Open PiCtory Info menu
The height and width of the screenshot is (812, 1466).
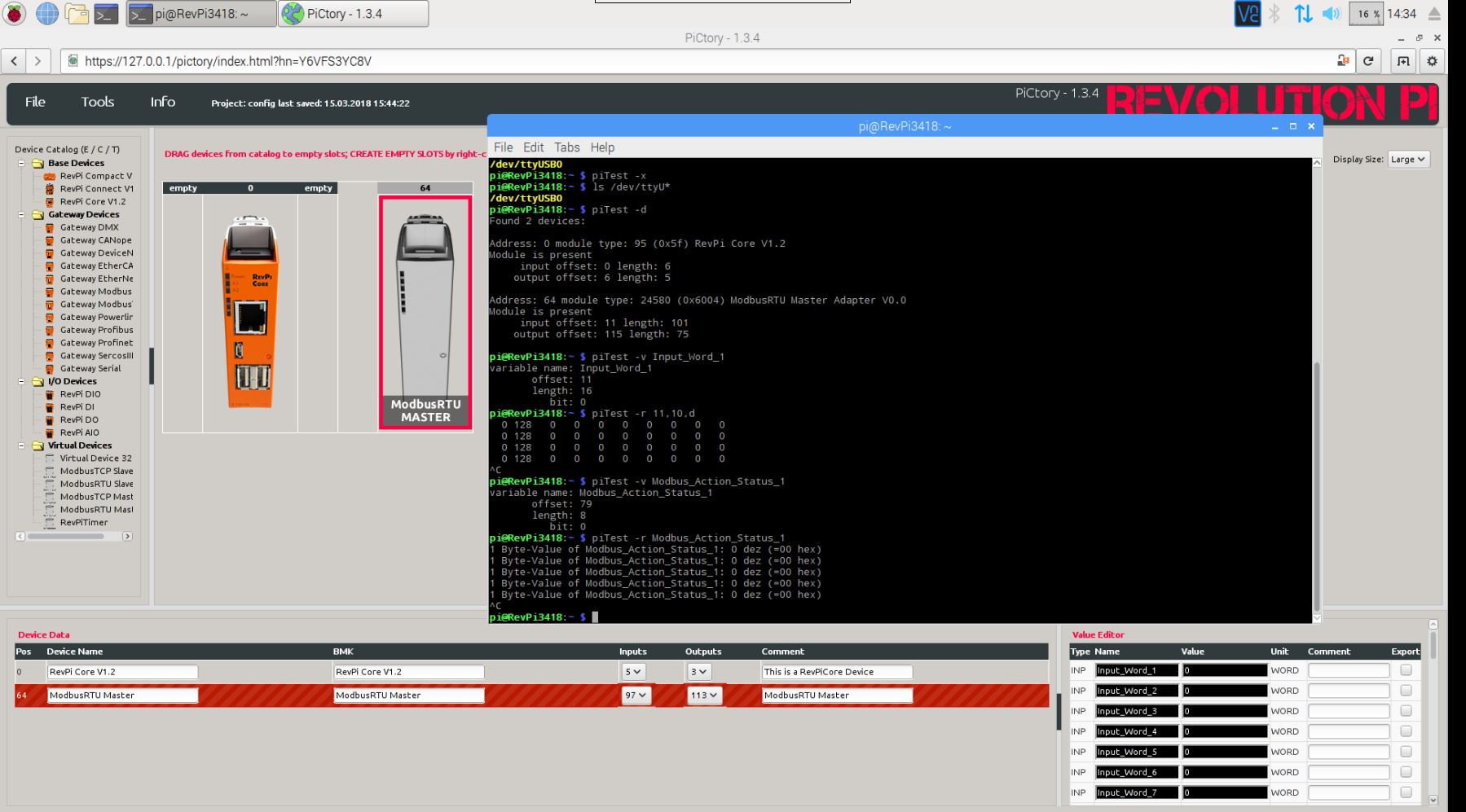pos(162,102)
